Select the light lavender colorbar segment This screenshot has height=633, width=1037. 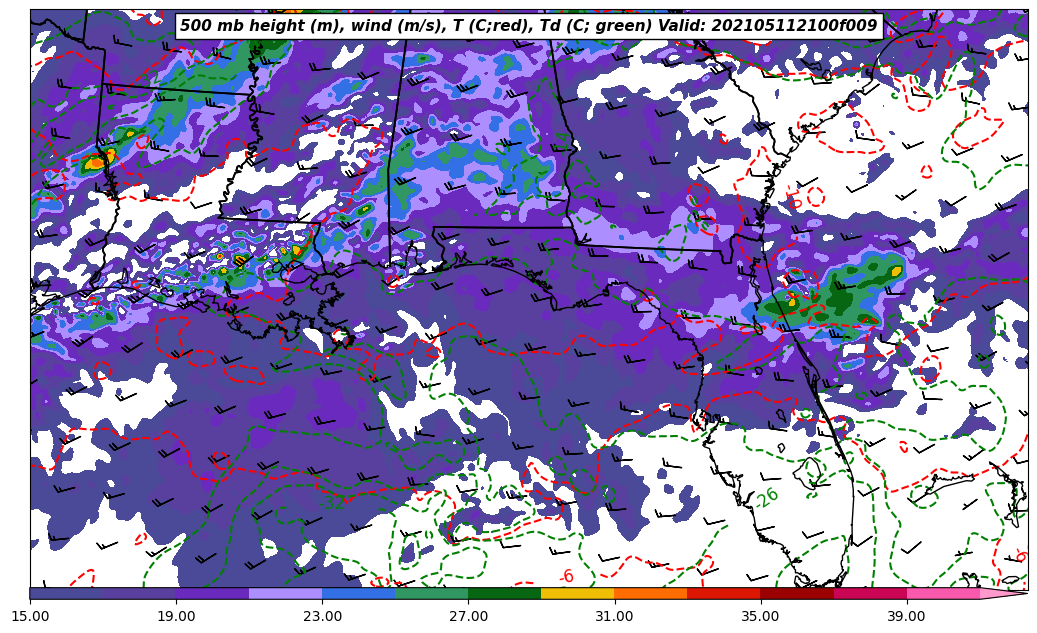[285, 593]
